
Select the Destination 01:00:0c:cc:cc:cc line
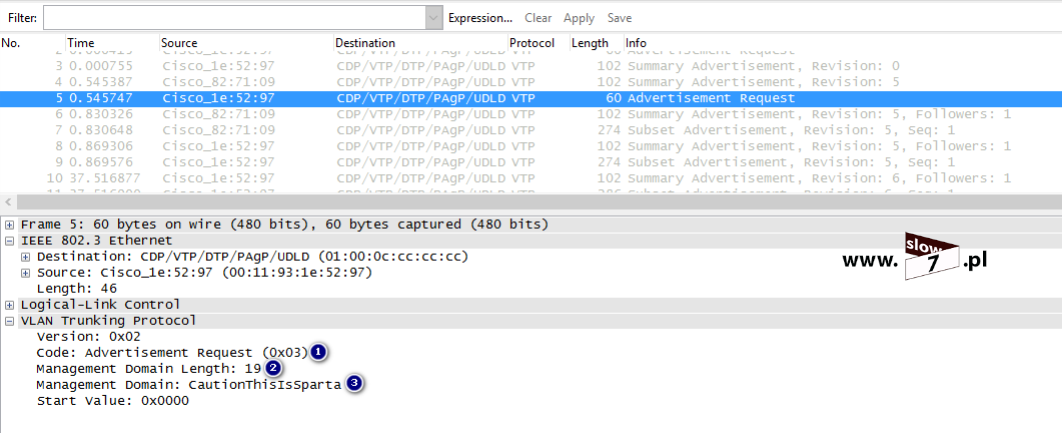coord(253,257)
